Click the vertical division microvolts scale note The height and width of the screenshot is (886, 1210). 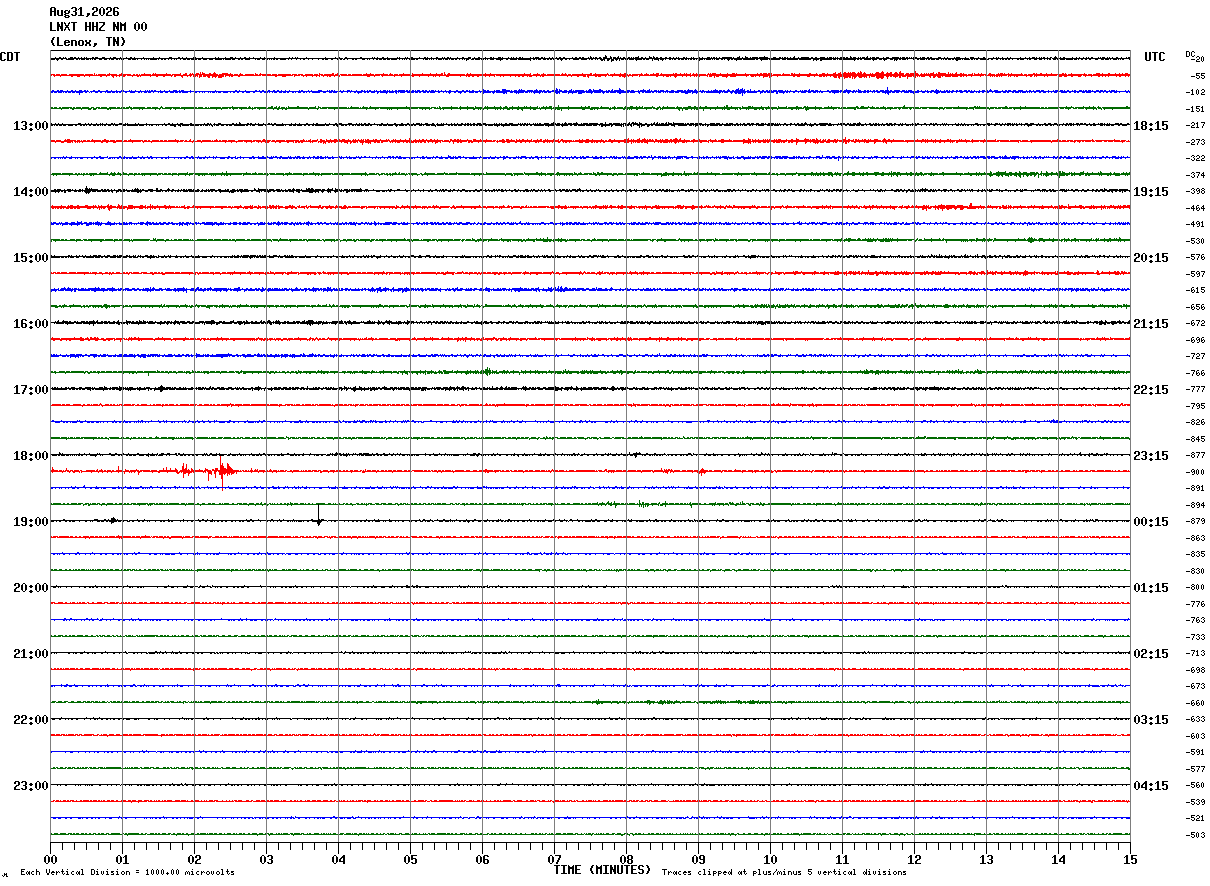coord(127,873)
